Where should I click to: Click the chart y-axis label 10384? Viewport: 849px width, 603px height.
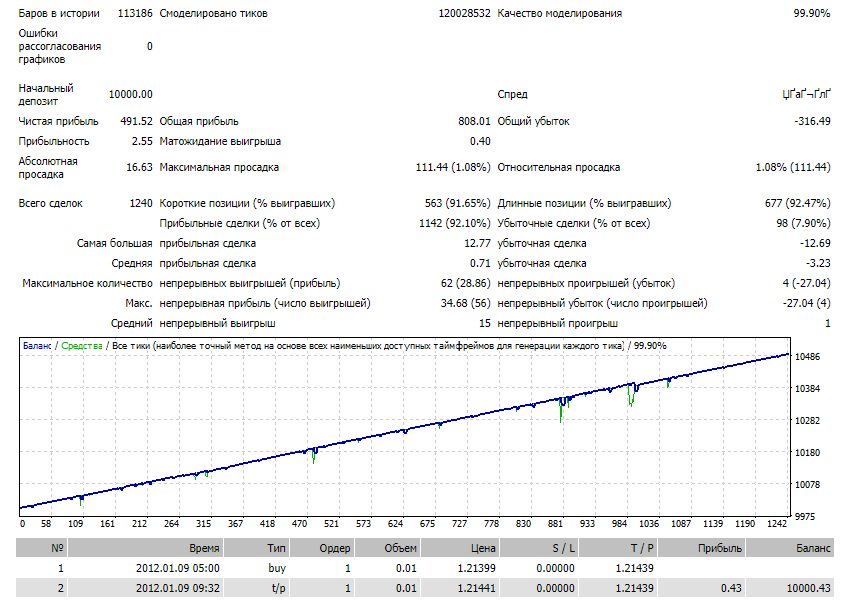pos(807,389)
